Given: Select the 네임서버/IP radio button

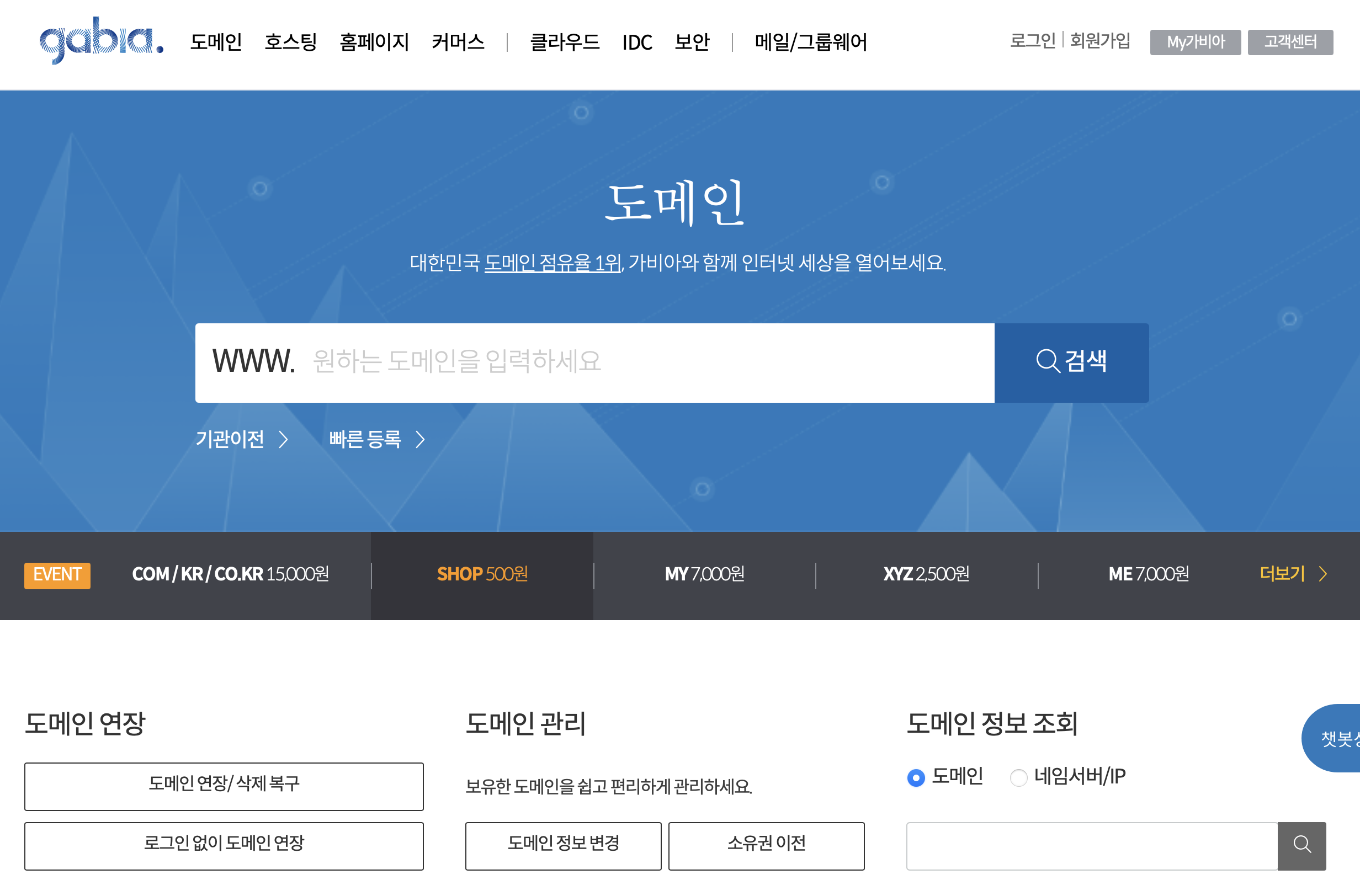Looking at the screenshot, I should coord(1018,777).
